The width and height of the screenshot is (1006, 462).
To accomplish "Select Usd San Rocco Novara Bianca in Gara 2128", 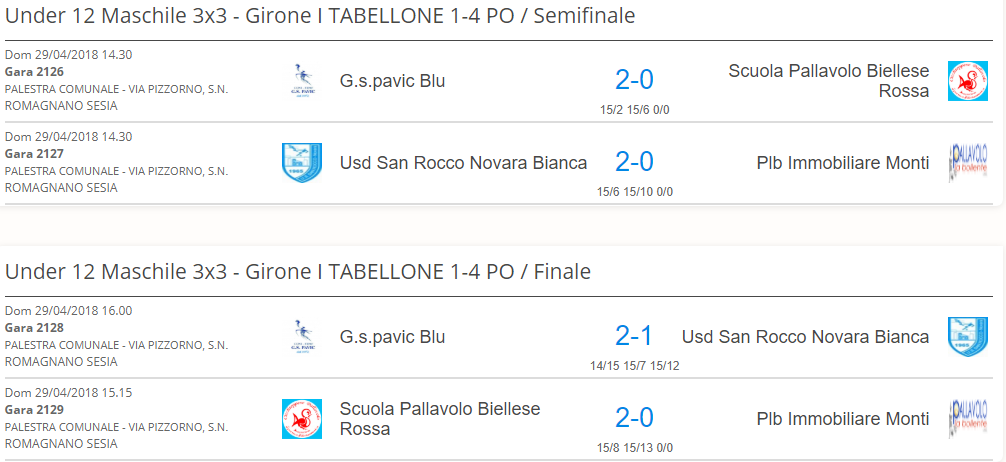I will 805,337.
